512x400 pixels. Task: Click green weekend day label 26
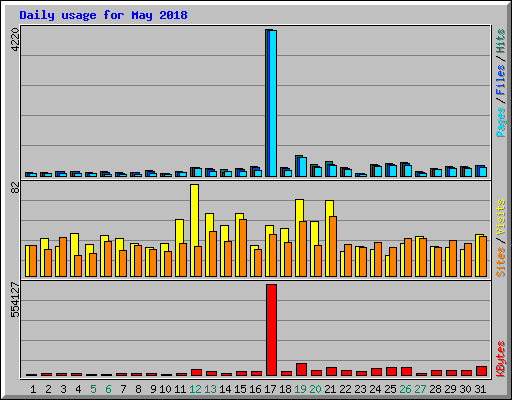point(405,389)
